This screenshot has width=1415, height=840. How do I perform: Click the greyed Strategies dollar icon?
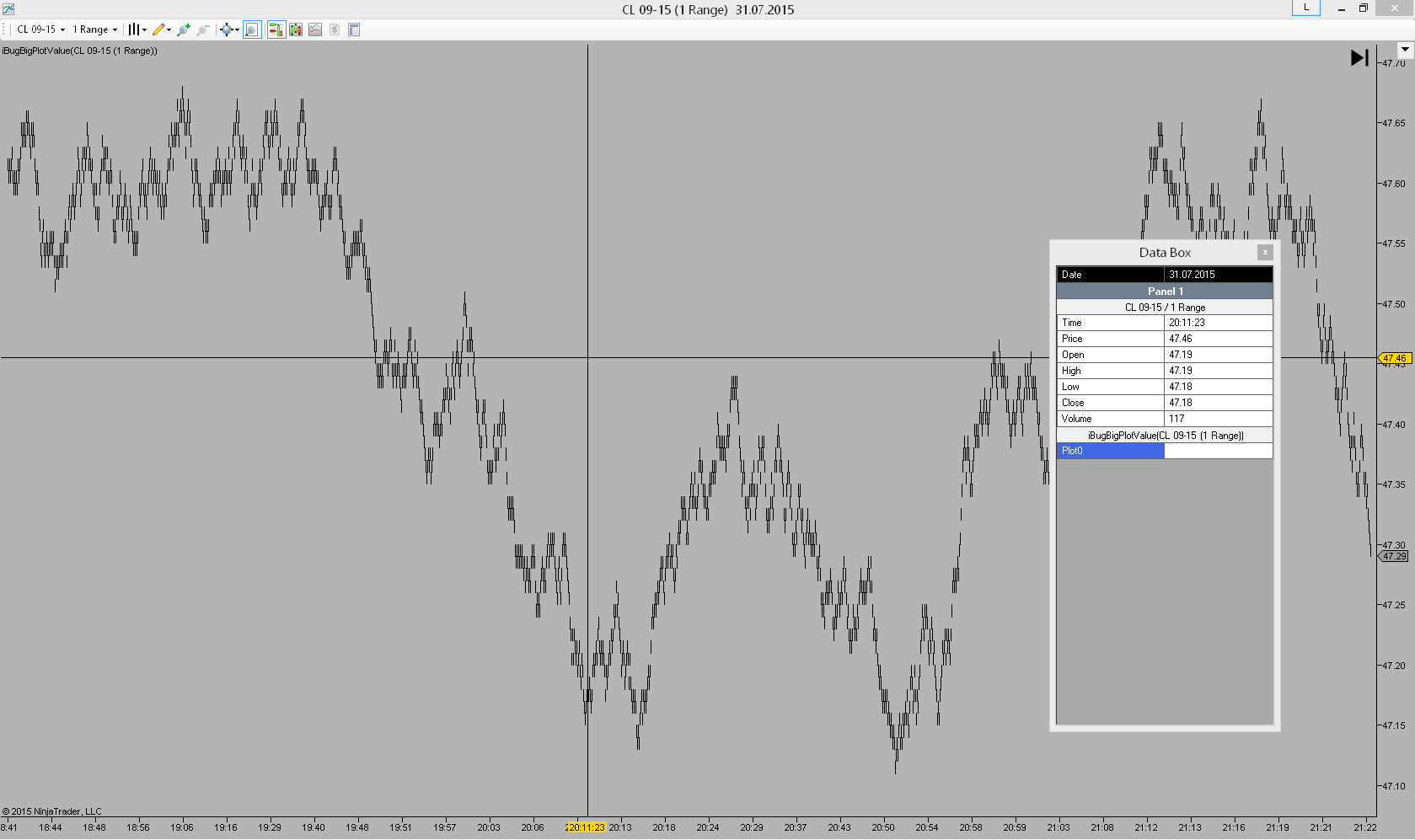click(335, 29)
